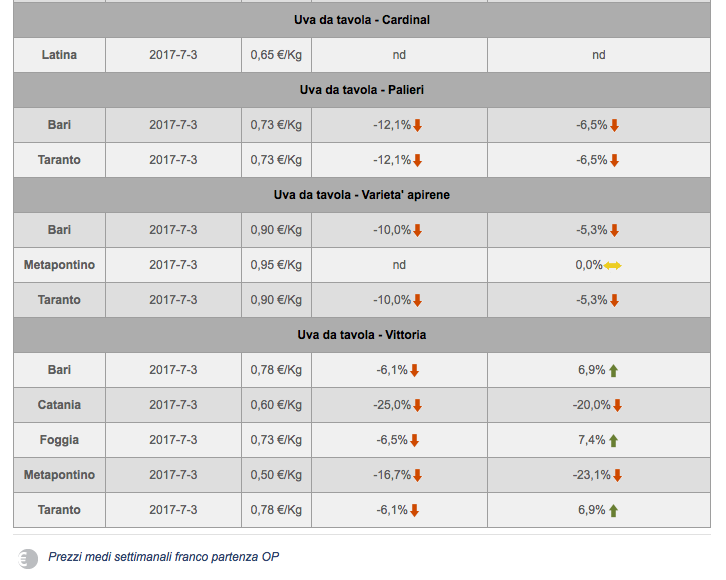Viewport: 726px width, 580px height.
Task: Click 0,50 €/Kg price in Metapontino row
Action: (276, 475)
